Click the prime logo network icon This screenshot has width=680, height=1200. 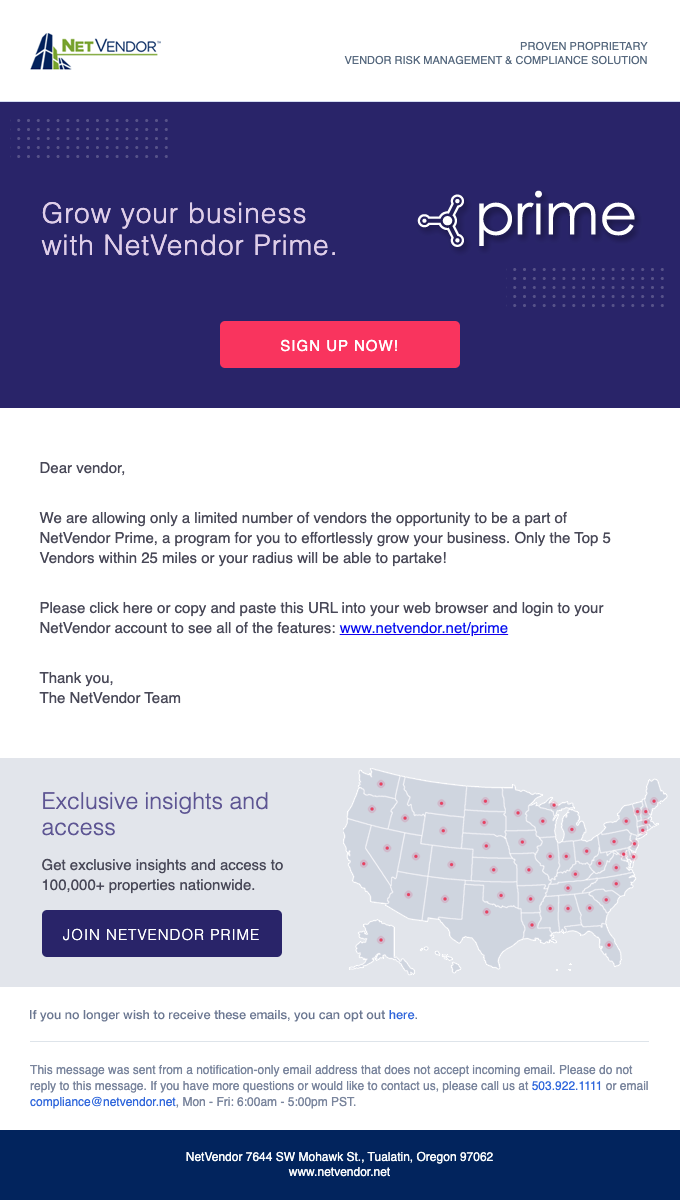coord(442,220)
